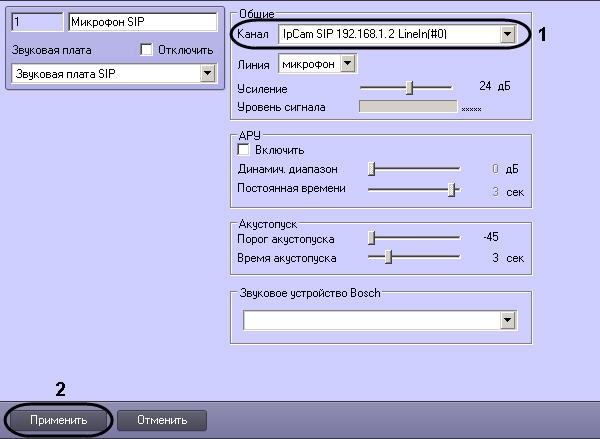The image size is (600, 439).
Task: Click the Применить button
Action: tap(56, 419)
